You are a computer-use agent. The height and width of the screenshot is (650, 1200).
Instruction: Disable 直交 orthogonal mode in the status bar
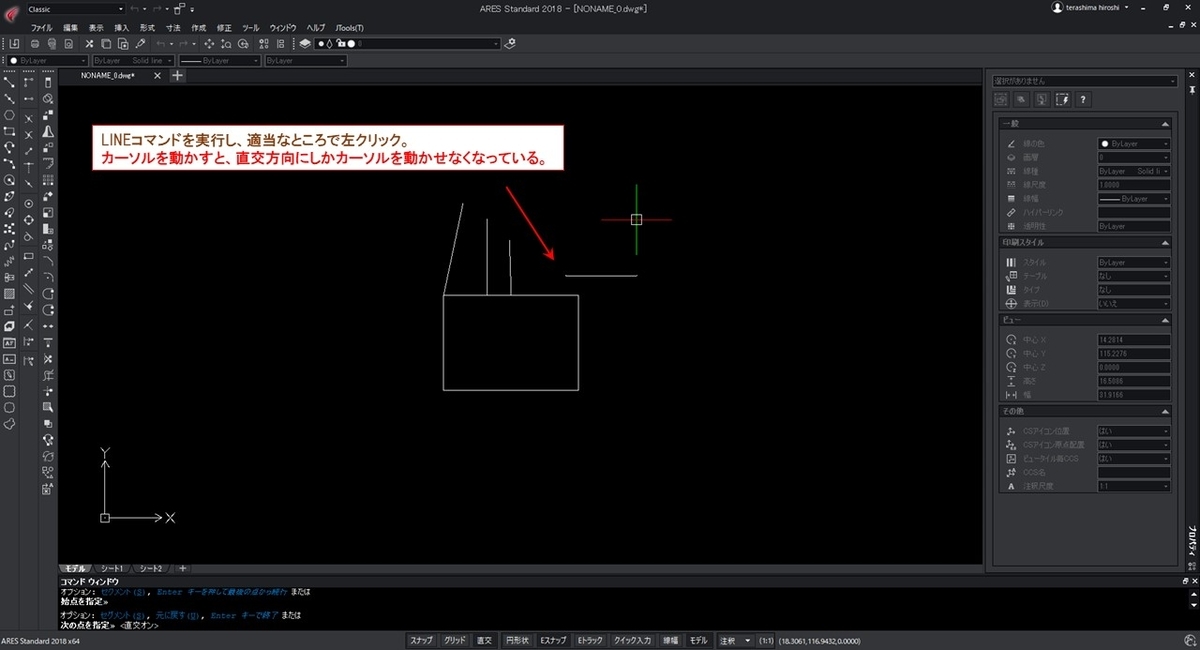click(x=484, y=640)
